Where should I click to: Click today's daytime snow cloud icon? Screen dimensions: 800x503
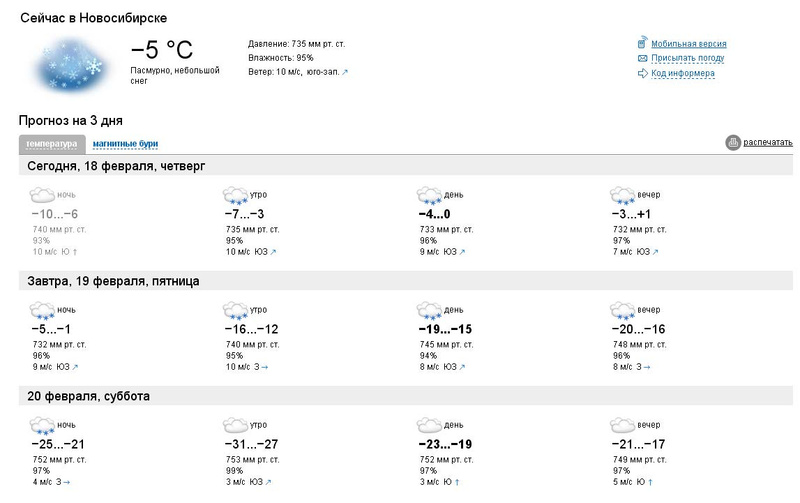tap(430, 195)
